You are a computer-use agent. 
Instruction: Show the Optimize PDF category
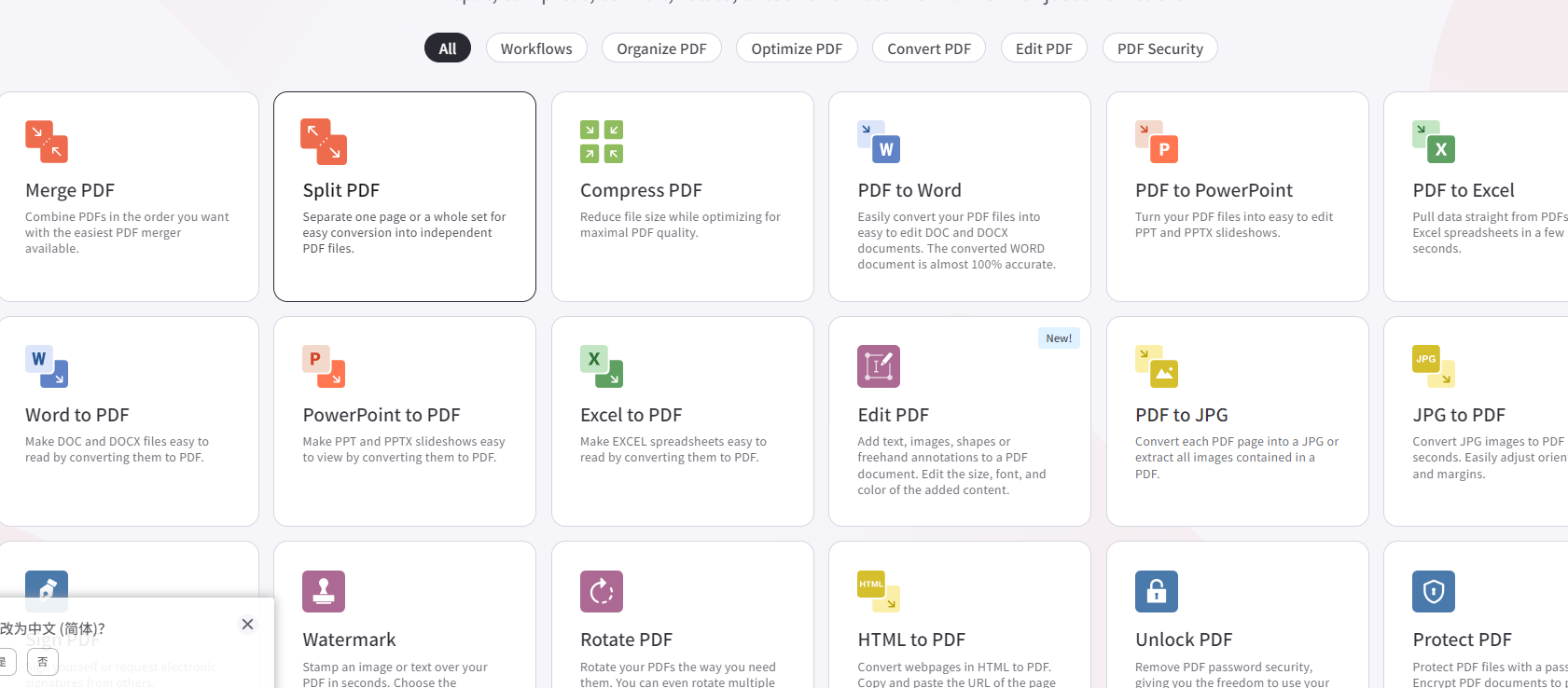797,48
